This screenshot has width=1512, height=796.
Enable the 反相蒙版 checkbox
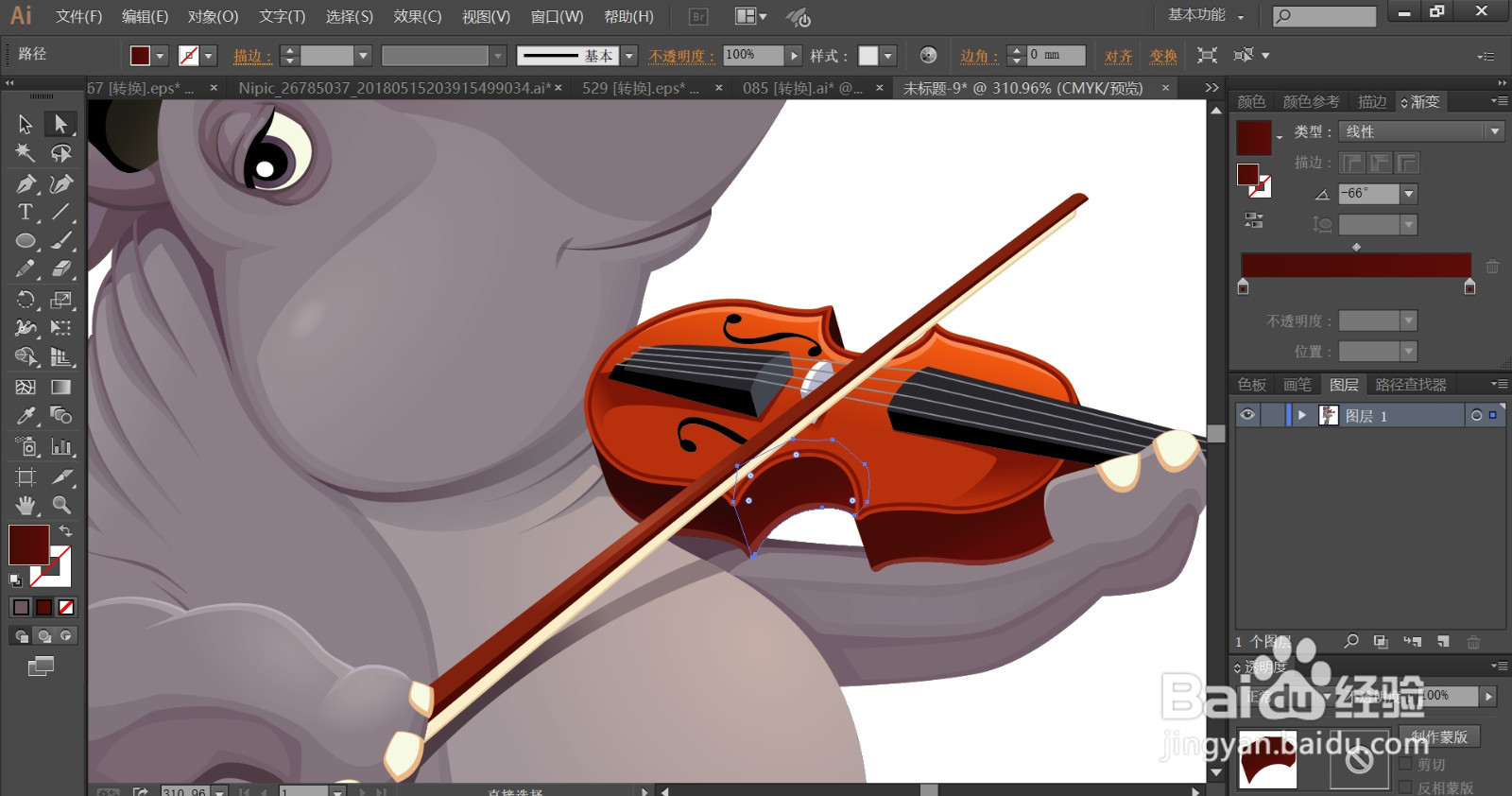click(1405, 787)
